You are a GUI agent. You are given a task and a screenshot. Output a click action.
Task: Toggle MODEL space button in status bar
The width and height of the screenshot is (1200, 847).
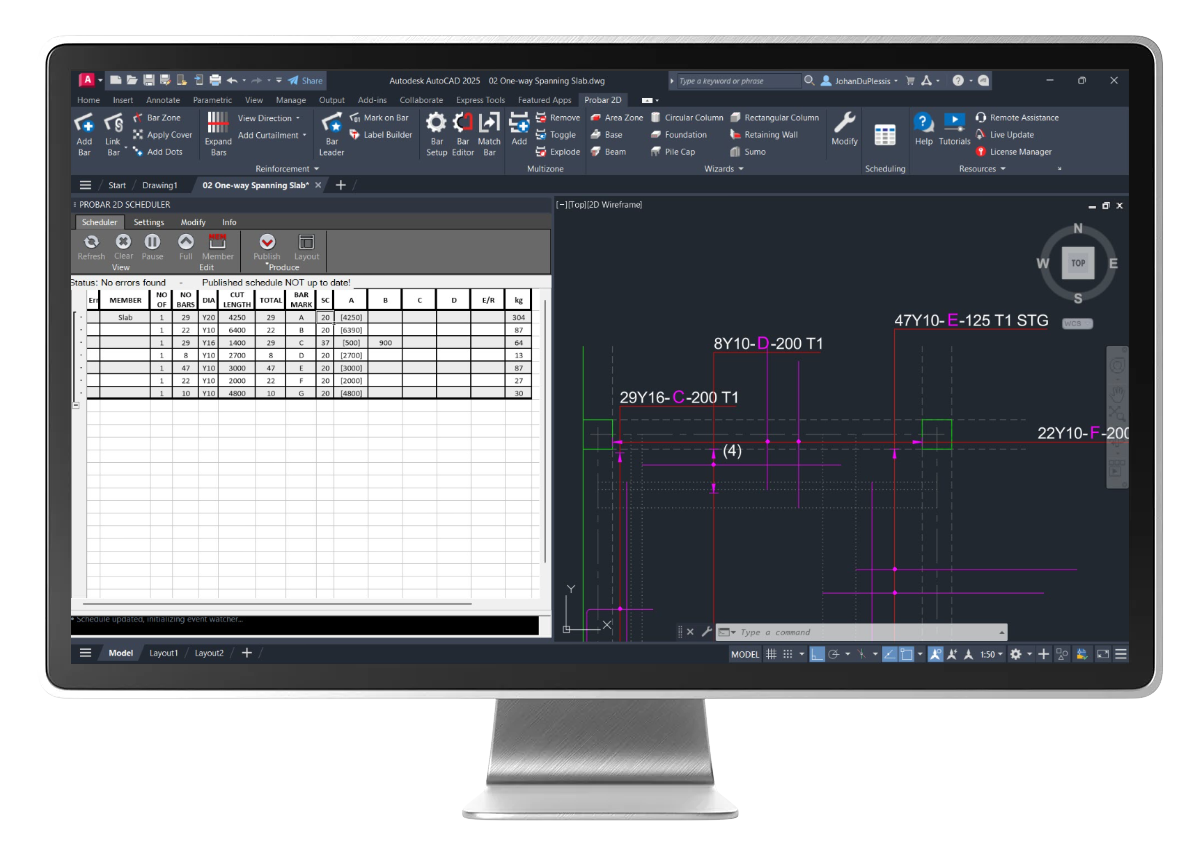745,654
